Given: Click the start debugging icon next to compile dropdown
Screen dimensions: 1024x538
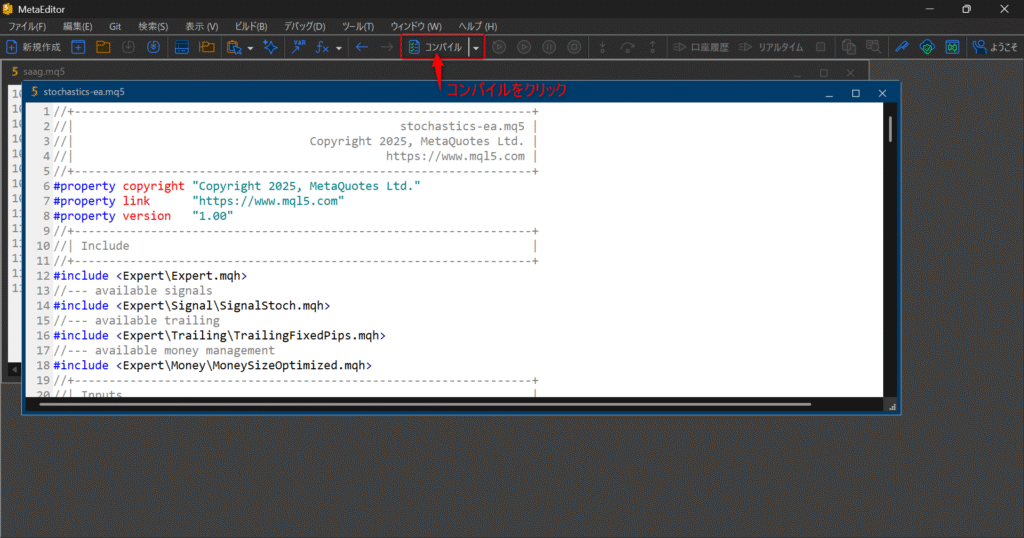Looking at the screenshot, I should coord(500,47).
